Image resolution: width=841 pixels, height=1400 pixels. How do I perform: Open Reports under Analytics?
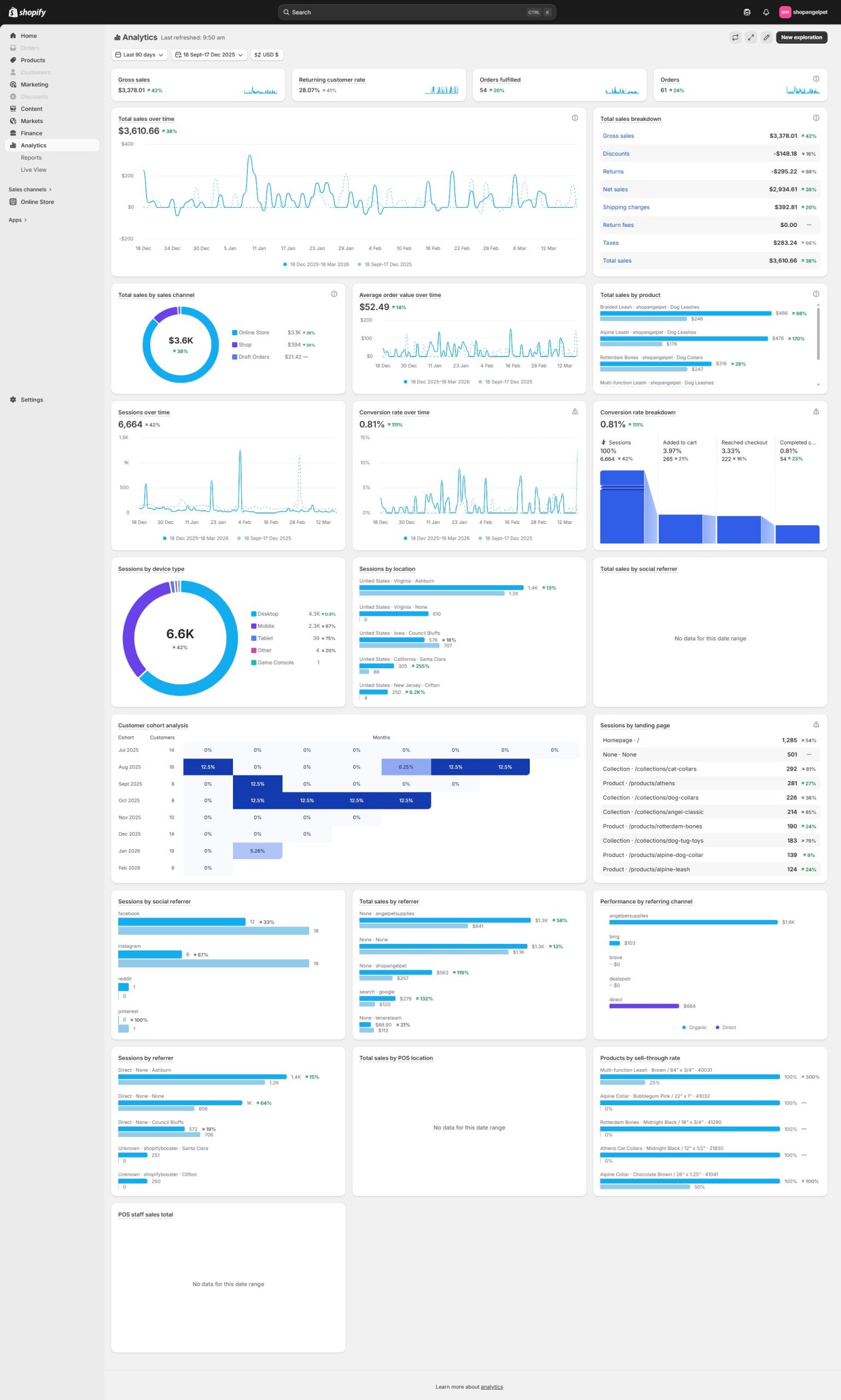coord(31,157)
